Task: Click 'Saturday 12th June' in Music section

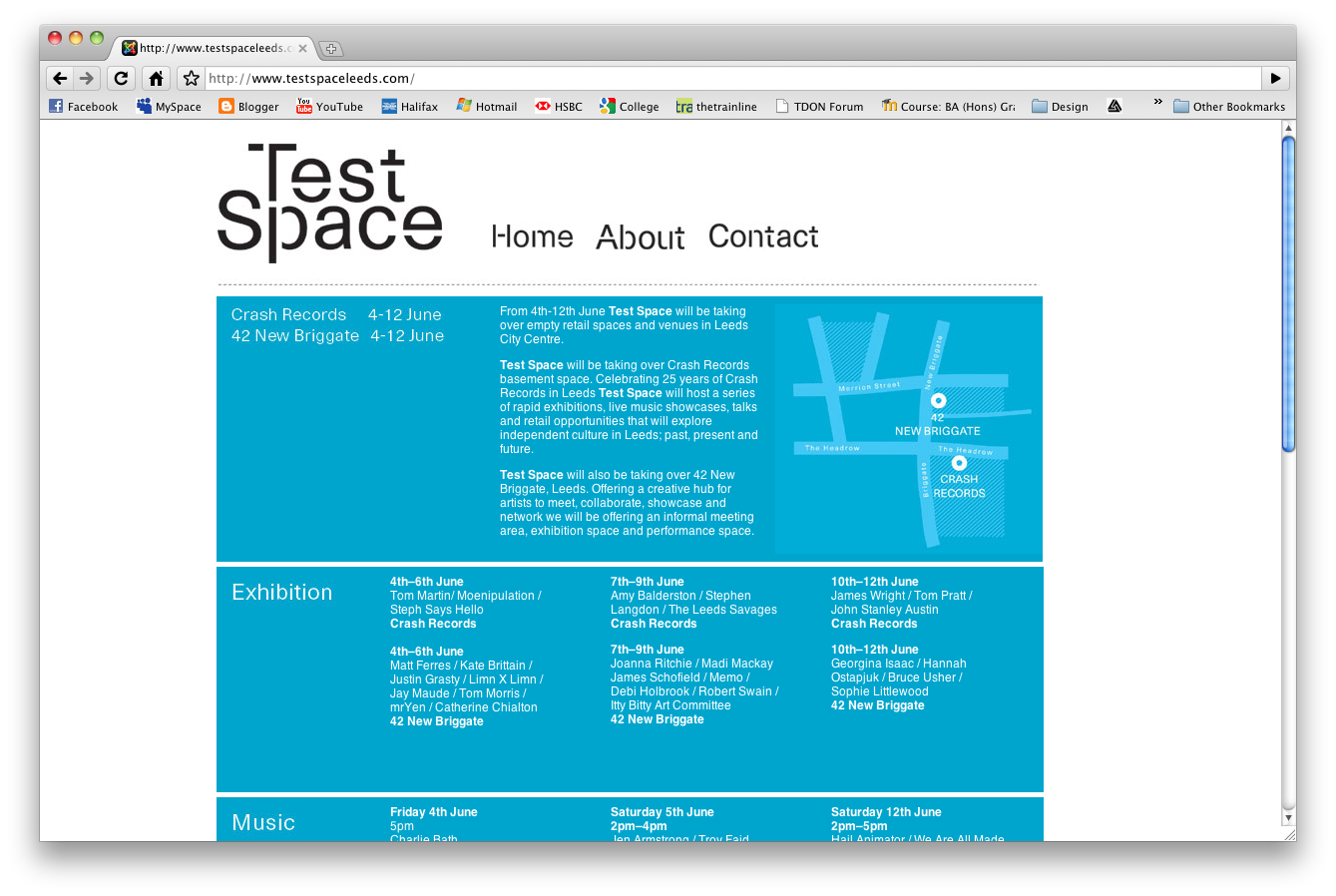Action: [x=886, y=812]
